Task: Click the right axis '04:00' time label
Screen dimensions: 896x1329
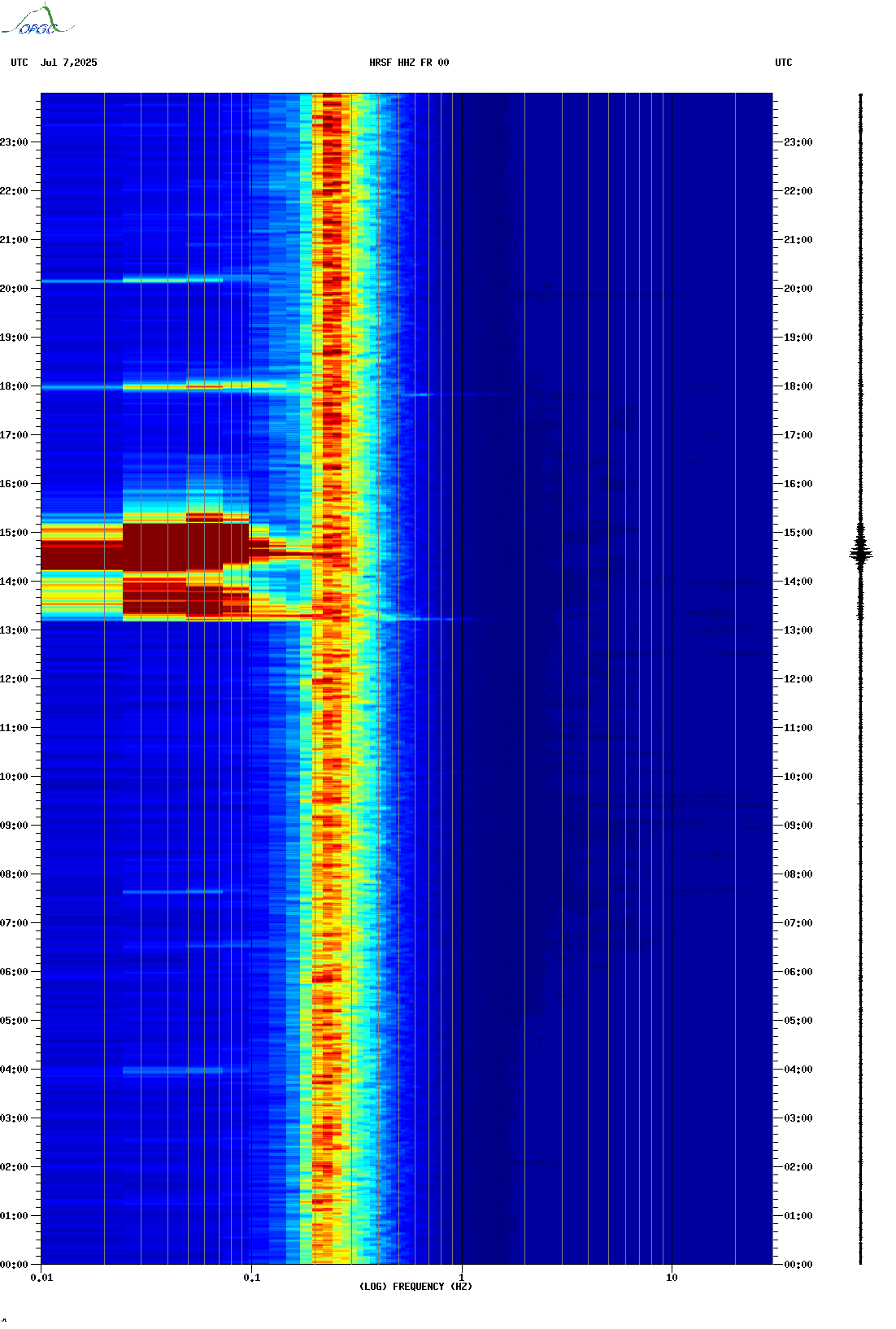Action: [798, 1070]
